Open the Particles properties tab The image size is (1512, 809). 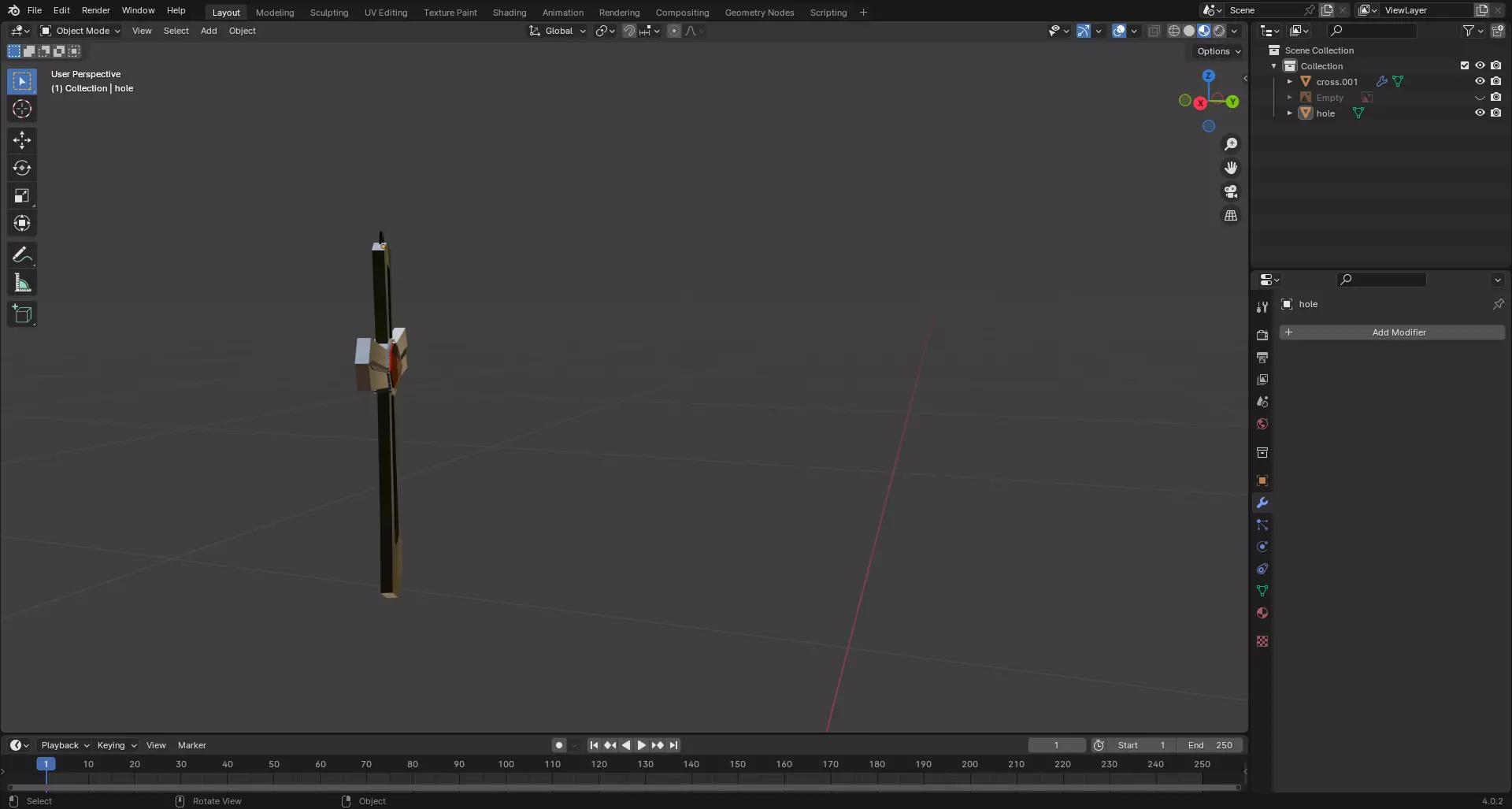(1262, 525)
